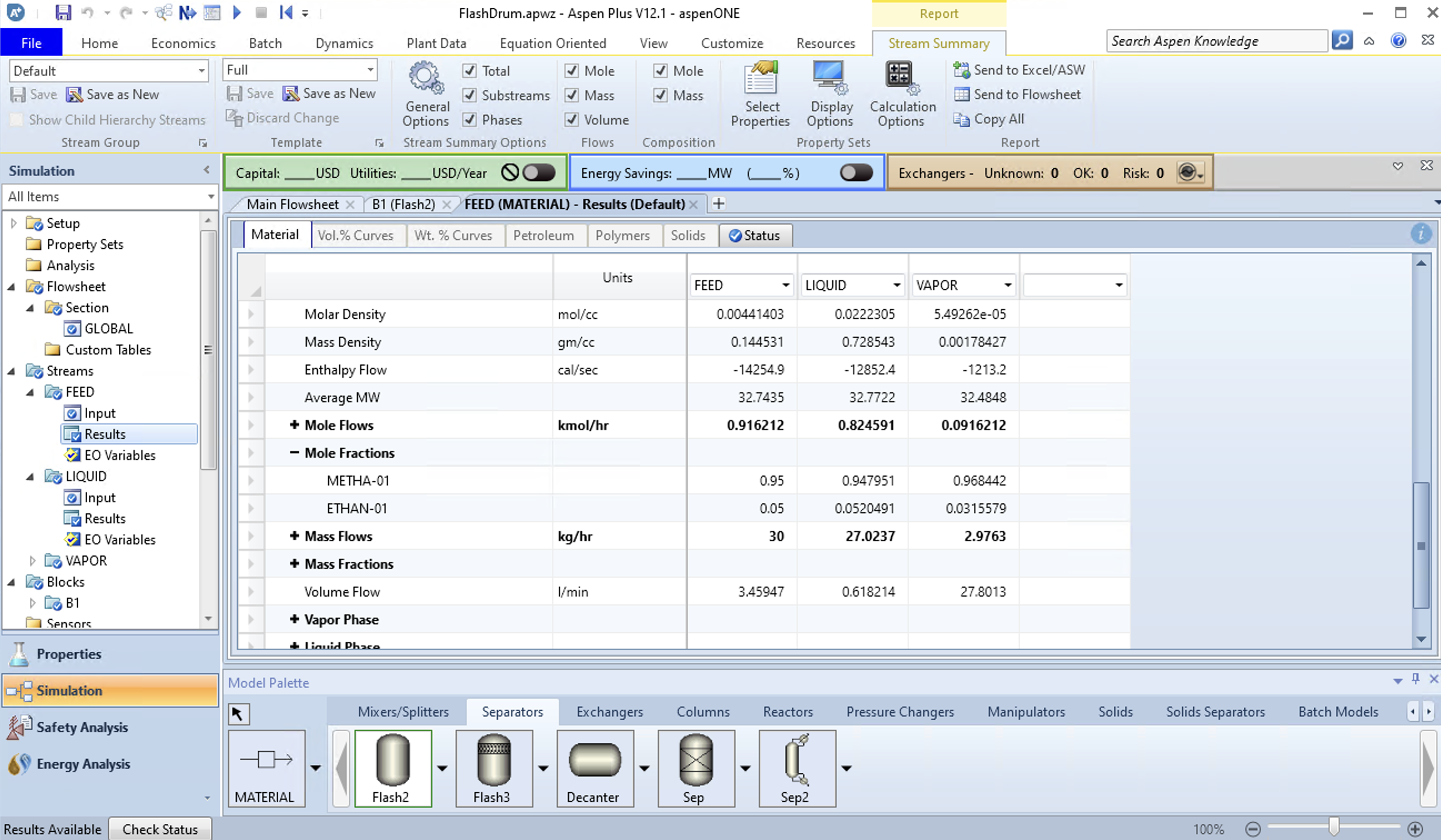
Task: Open General Options gear icon
Action: (x=426, y=78)
